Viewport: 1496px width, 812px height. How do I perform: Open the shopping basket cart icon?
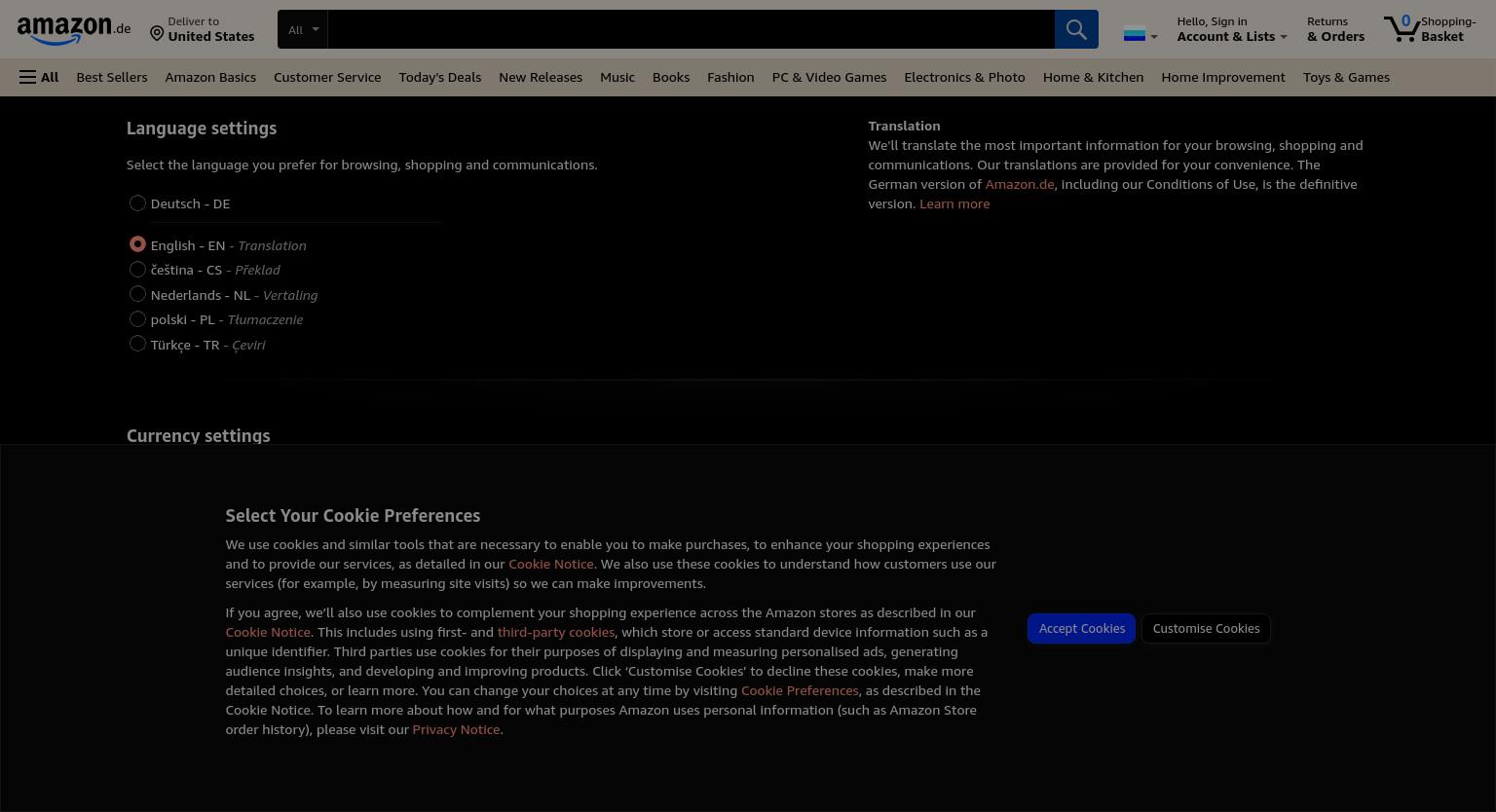click(1430, 29)
